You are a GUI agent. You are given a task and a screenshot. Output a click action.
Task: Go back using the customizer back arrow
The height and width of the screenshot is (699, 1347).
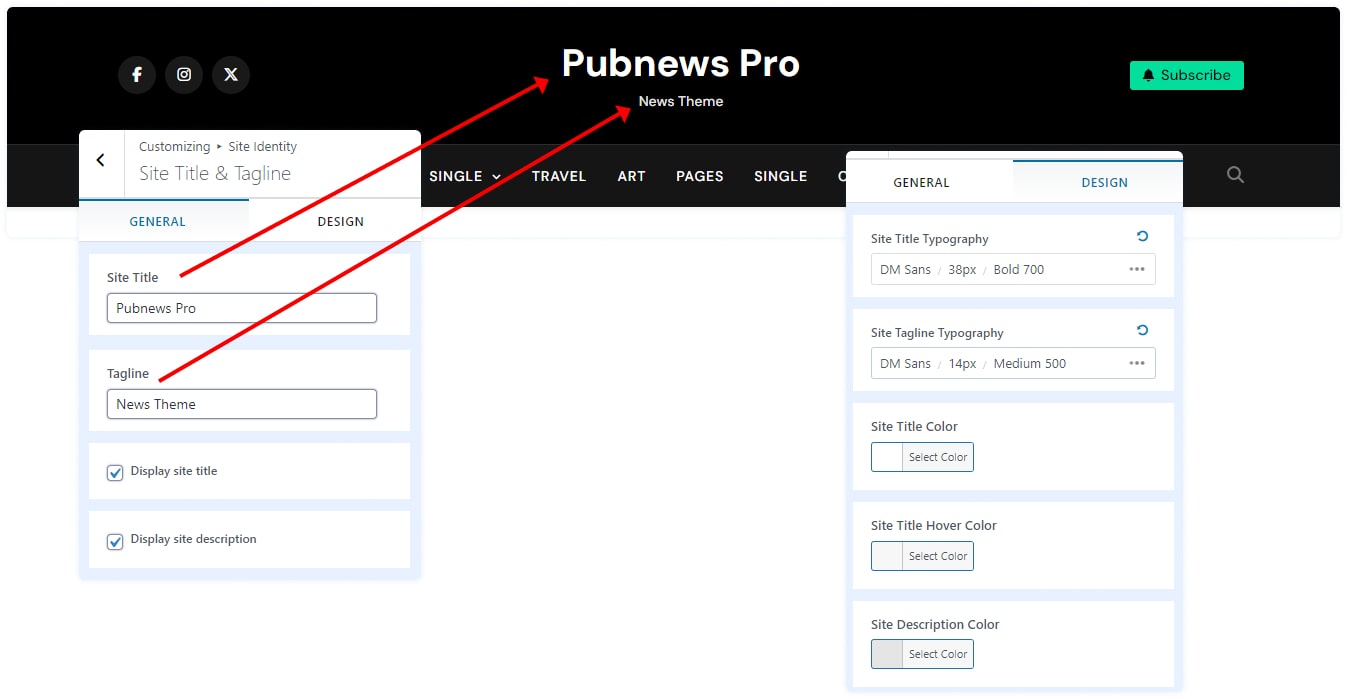(x=101, y=160)
